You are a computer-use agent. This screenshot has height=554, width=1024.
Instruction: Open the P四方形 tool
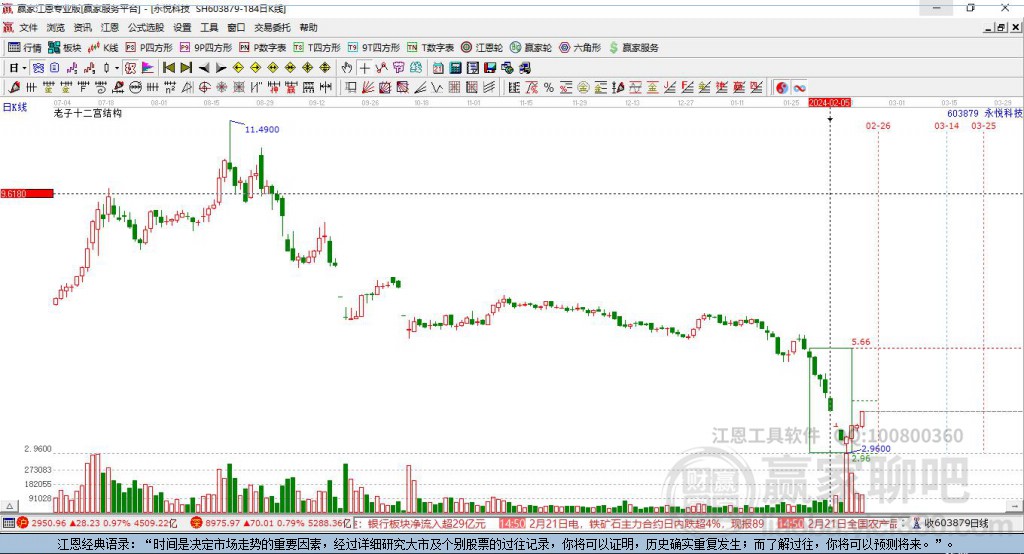click(149, 48)
